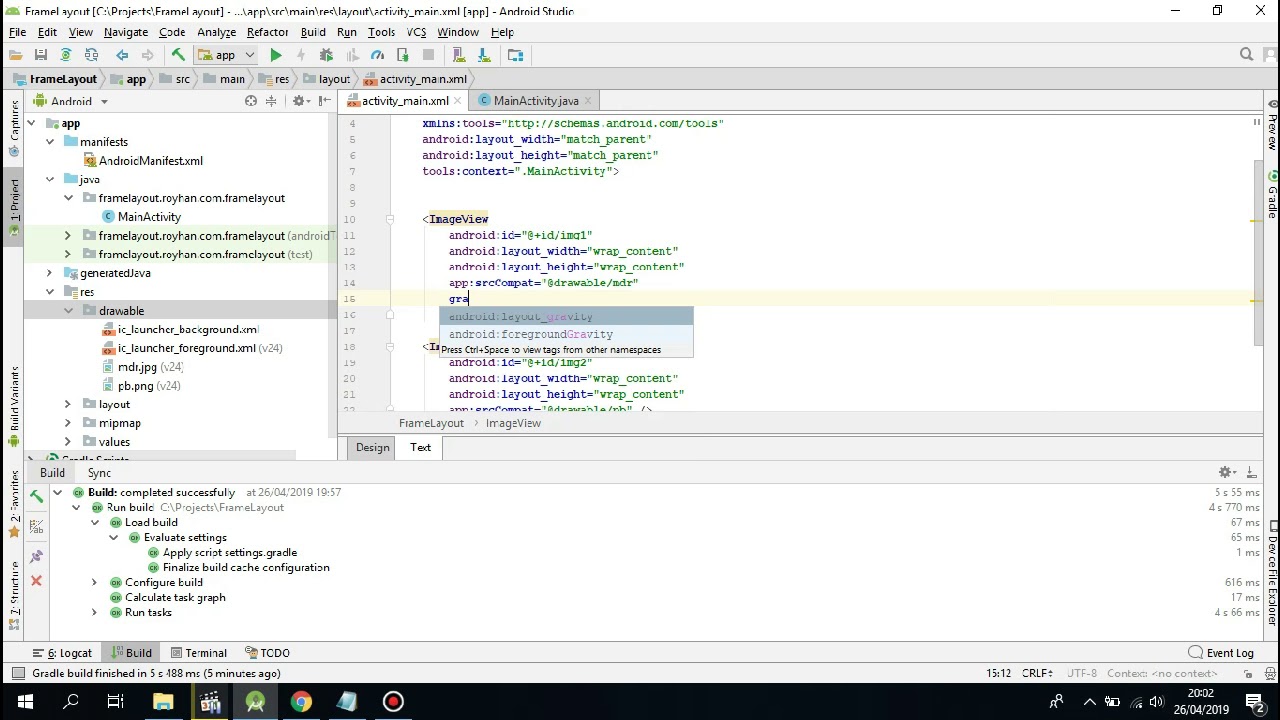Open the SDK Manager icon
The height and width of the screenshot is (720, 1280).
484,55
